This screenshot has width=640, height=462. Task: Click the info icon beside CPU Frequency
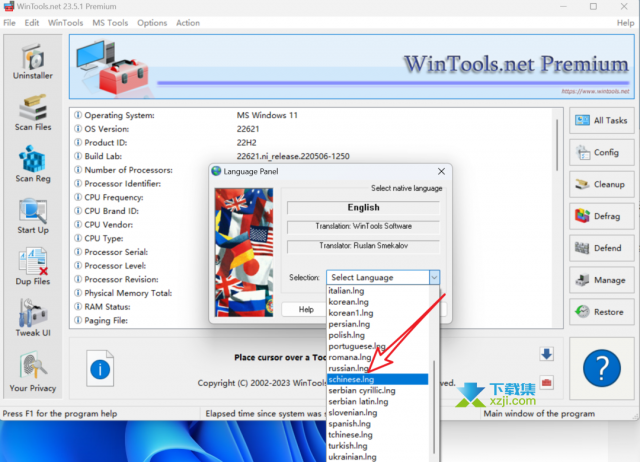[78, 197]
